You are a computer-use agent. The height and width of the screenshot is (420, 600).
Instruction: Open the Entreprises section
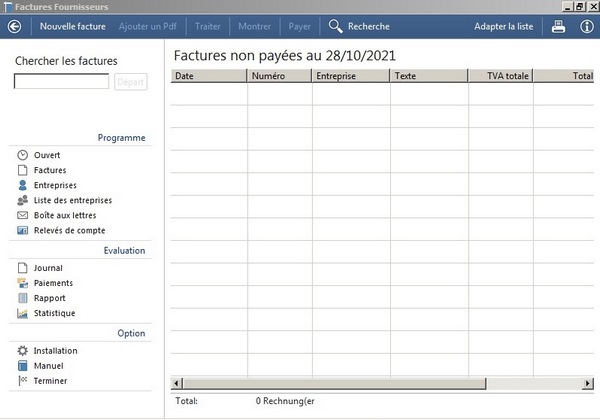pos(55,185)
